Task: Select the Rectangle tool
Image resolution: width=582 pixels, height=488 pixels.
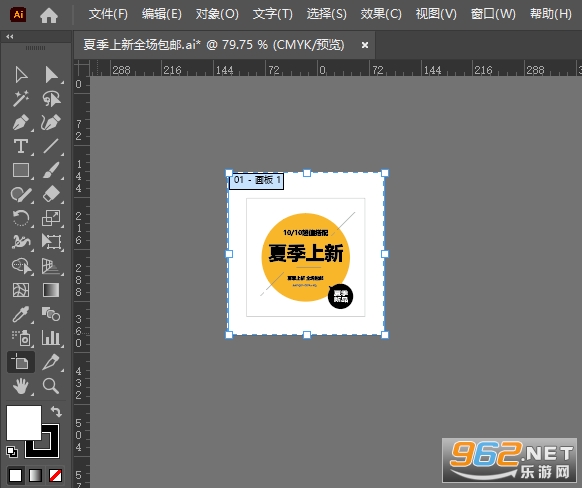Action: pyautogui.click(x=21, y=170)
